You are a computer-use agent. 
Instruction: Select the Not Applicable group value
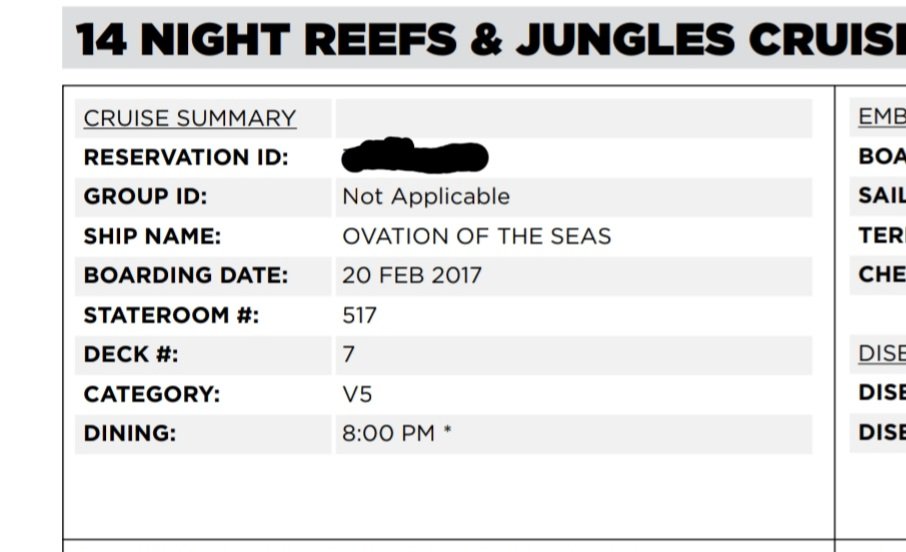pos(426,197)
